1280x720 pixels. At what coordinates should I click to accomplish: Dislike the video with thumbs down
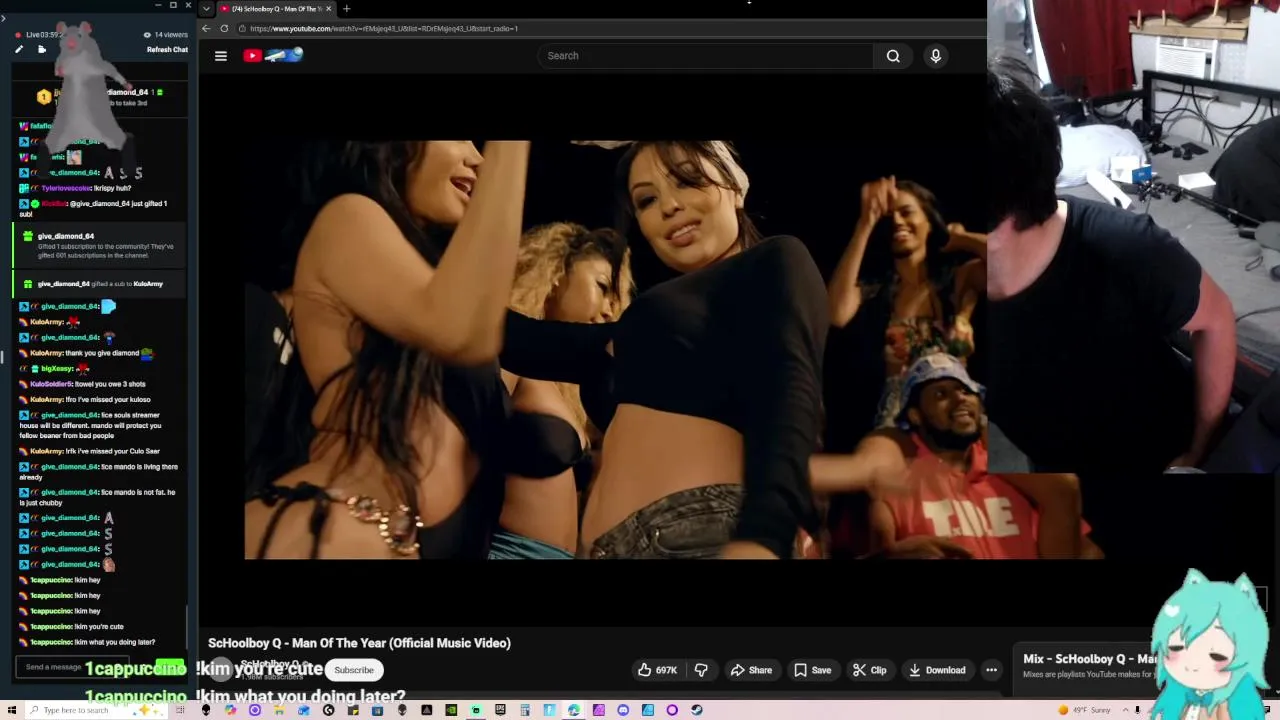(x=701, y=670)
